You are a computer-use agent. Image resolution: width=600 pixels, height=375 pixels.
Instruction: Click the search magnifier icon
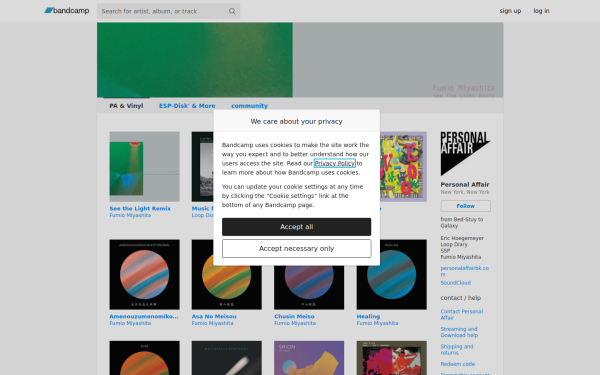tap(232, 11)
